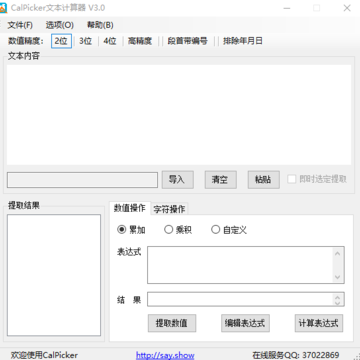Switch to the 字符操作 tab
The image size is (360, 360).
169,209
